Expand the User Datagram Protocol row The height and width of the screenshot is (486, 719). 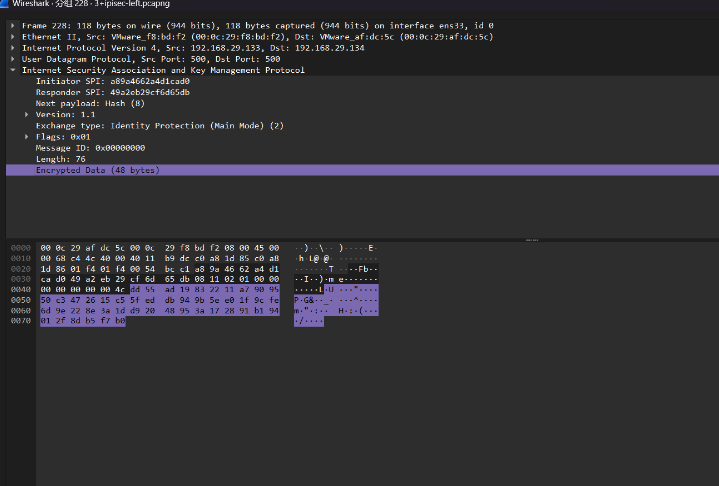(13, 59)
